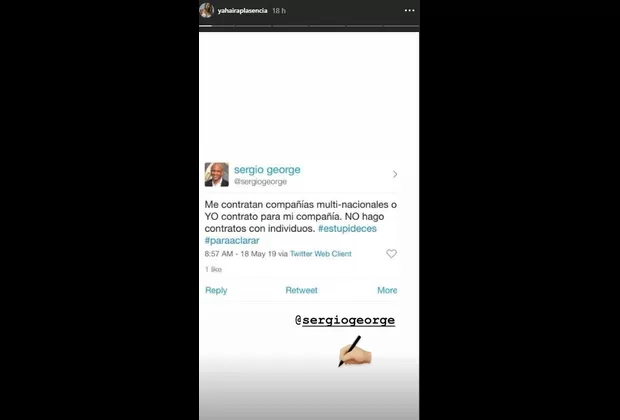Click the yahairaplasencia username
This screenshot has width=620, height=420.
coord(242,11)
